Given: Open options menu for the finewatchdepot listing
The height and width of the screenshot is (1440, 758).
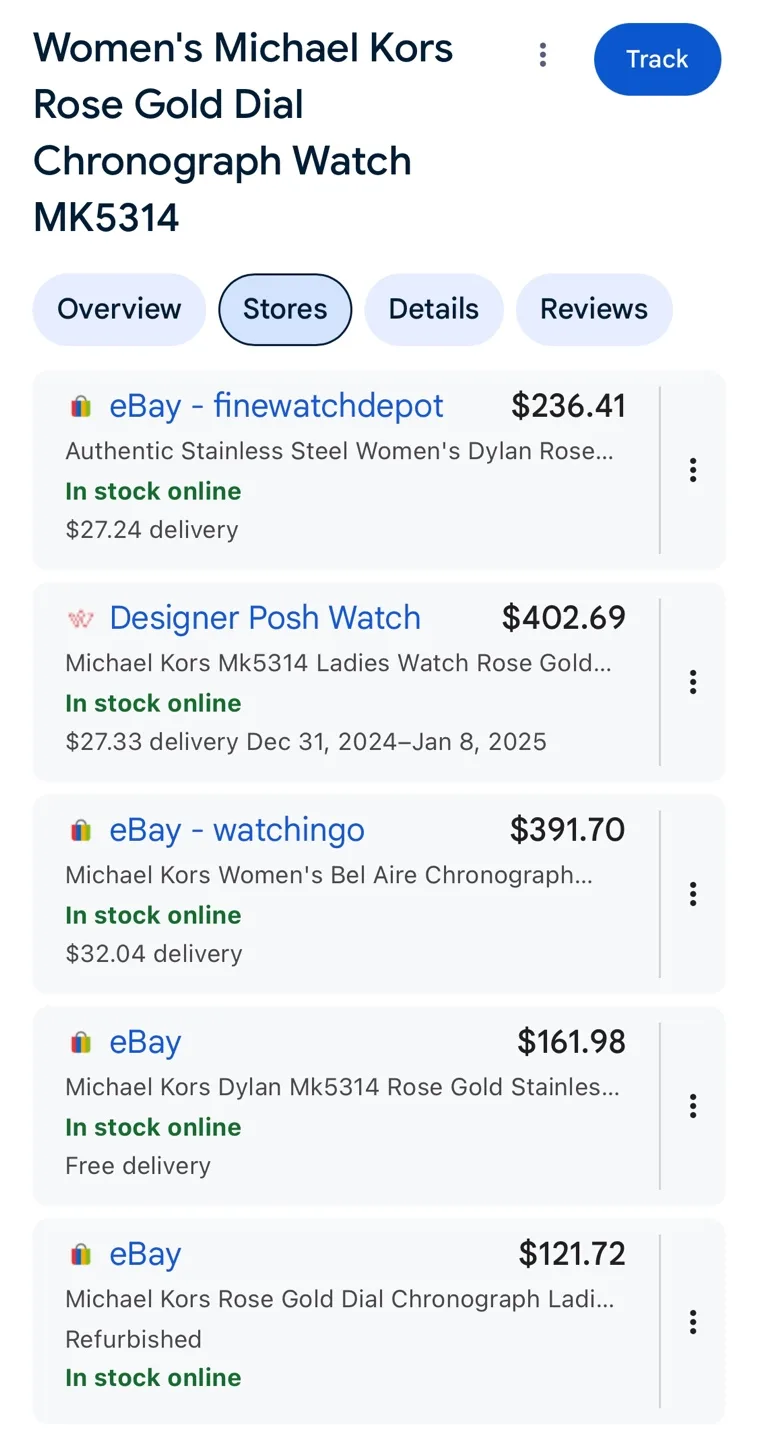Looking at the screenshot, I should pos(692,470).
